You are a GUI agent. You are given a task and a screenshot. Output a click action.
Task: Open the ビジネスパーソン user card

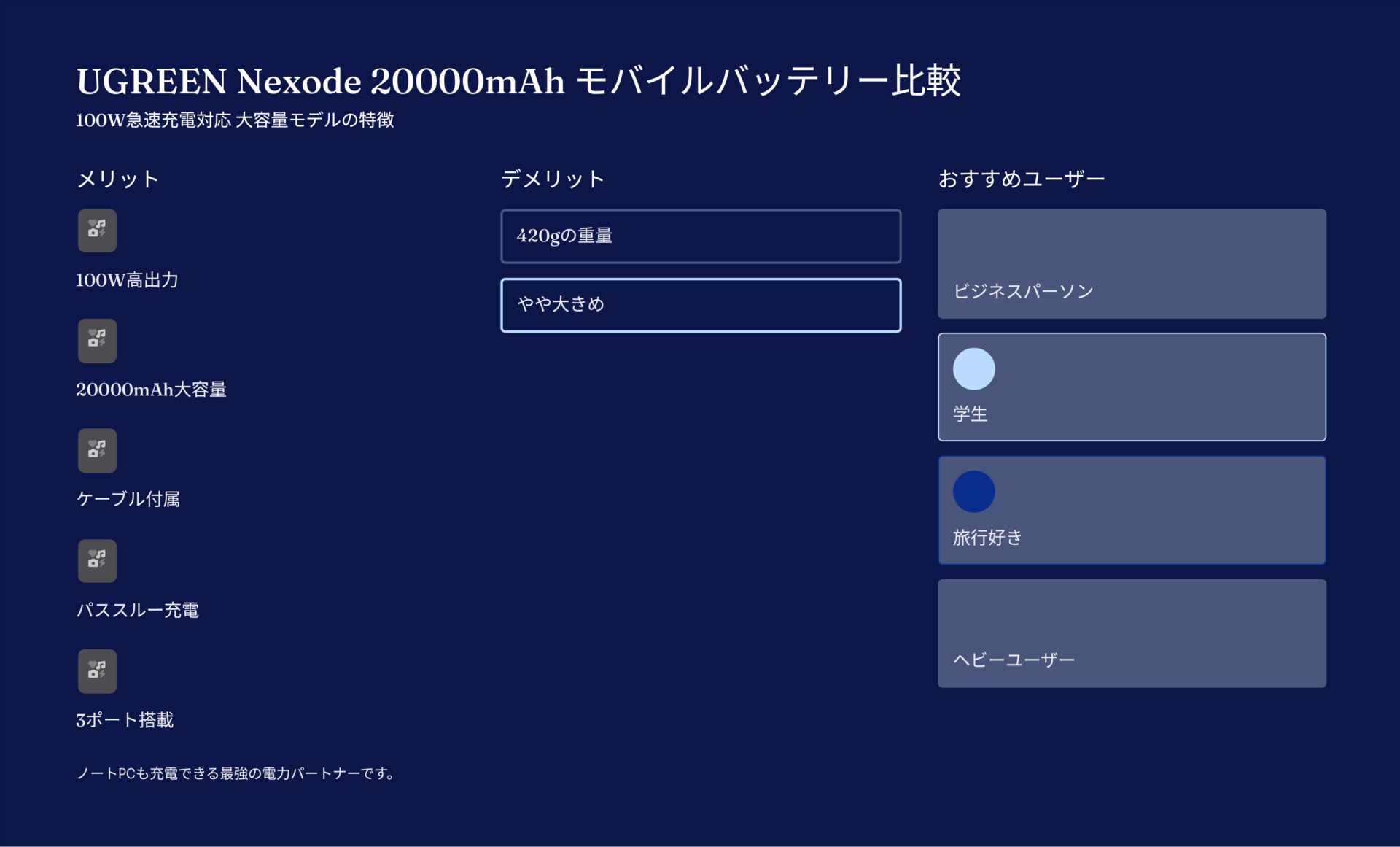(1132, 263)
